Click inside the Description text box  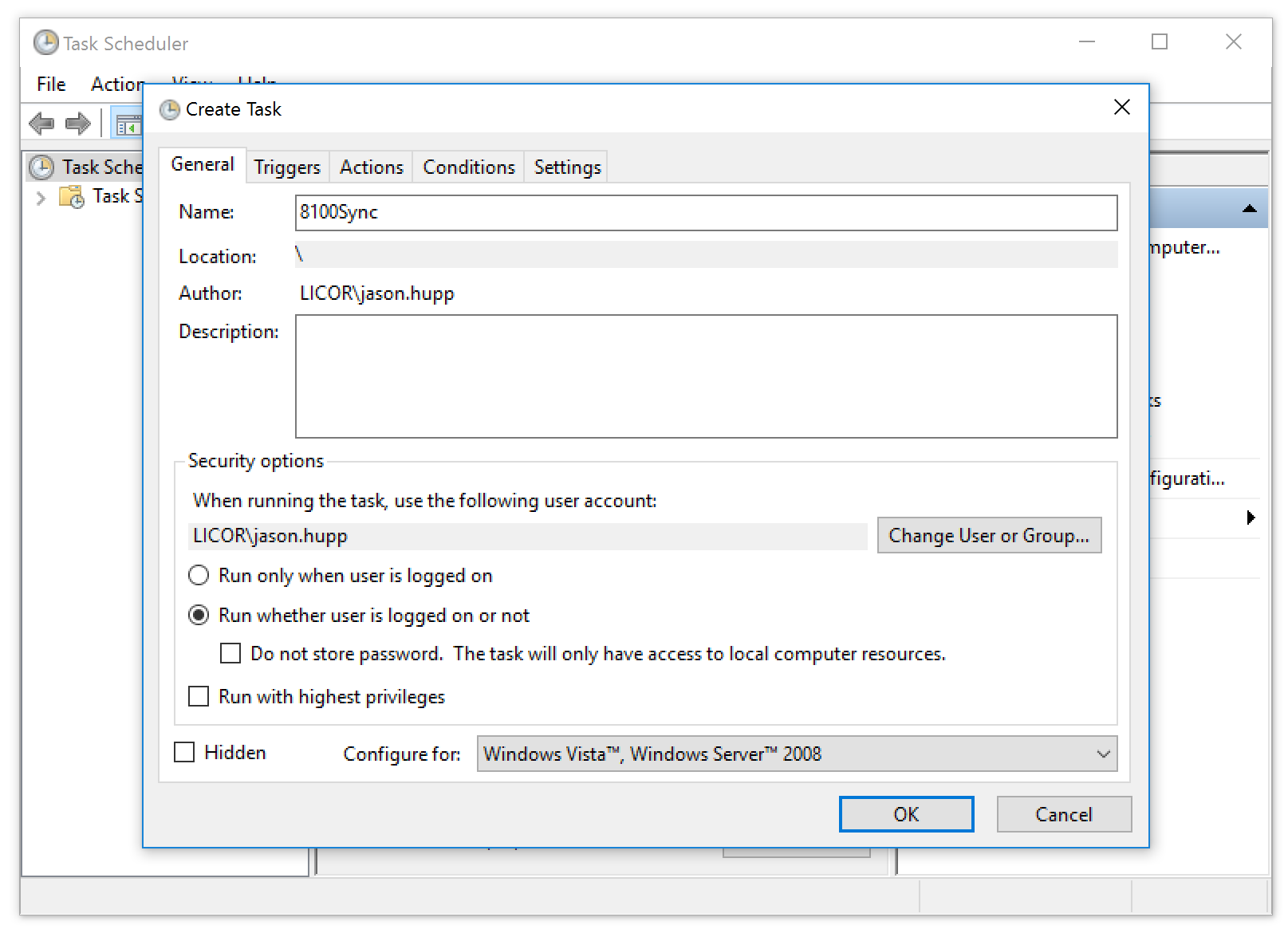pos(706,376)
